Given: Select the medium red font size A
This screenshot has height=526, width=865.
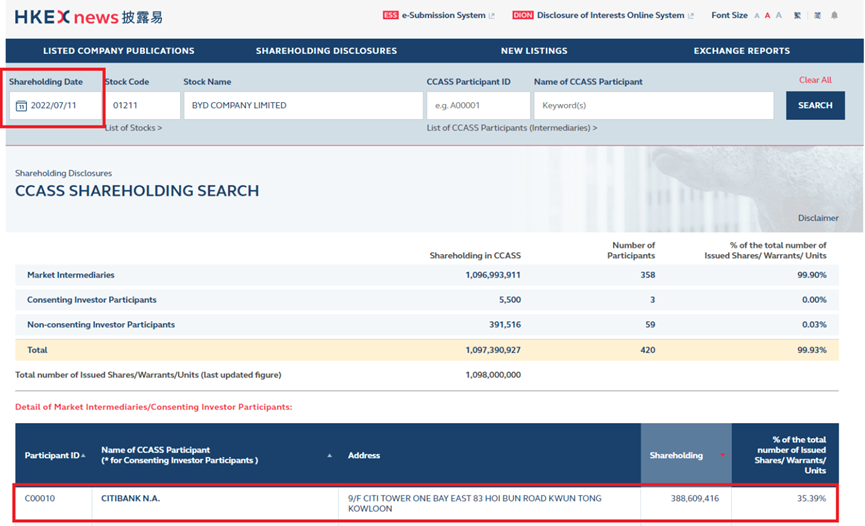Looking at the screenshot, I should [x=767, y=16].
